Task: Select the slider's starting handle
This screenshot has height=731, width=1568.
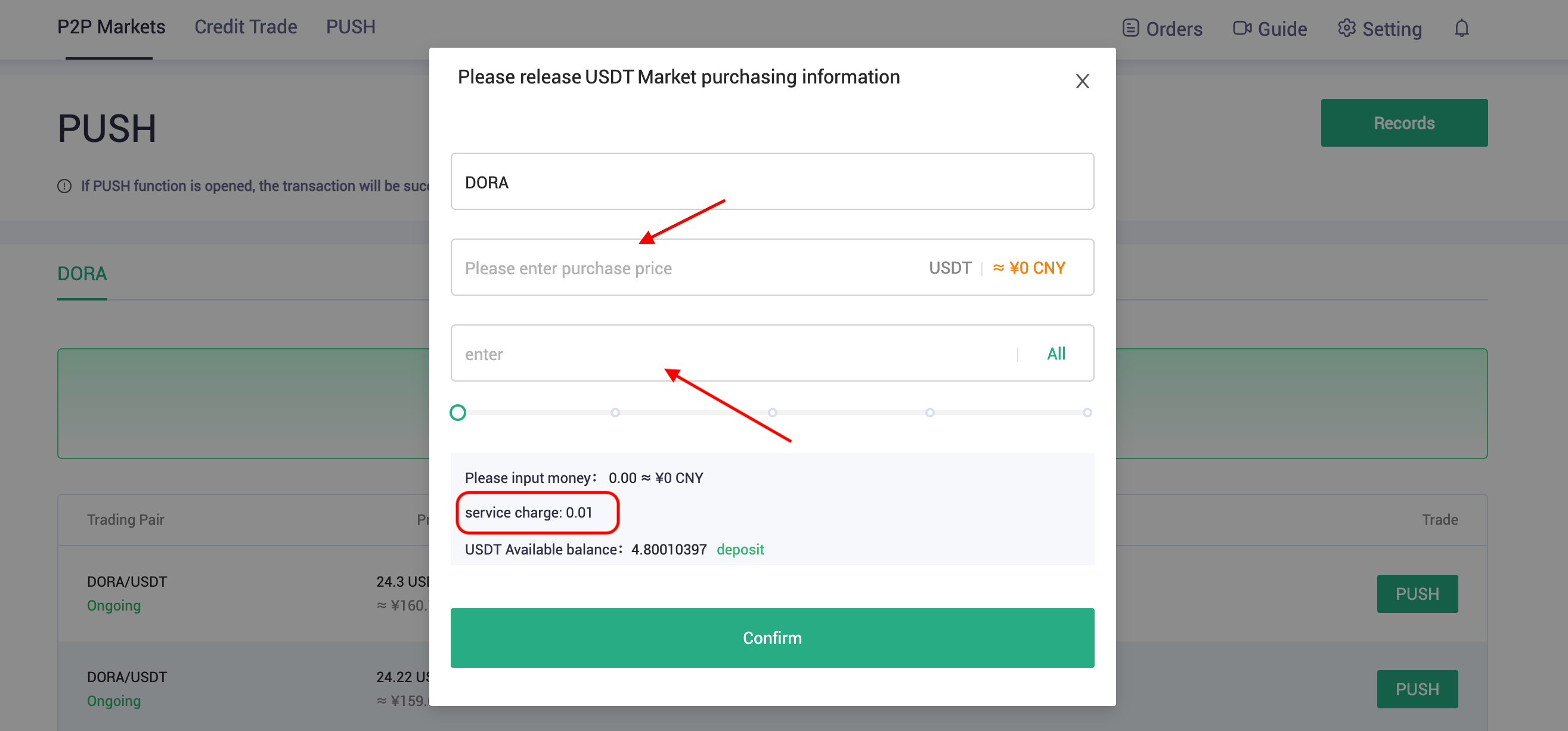Action: coord(458,413)
